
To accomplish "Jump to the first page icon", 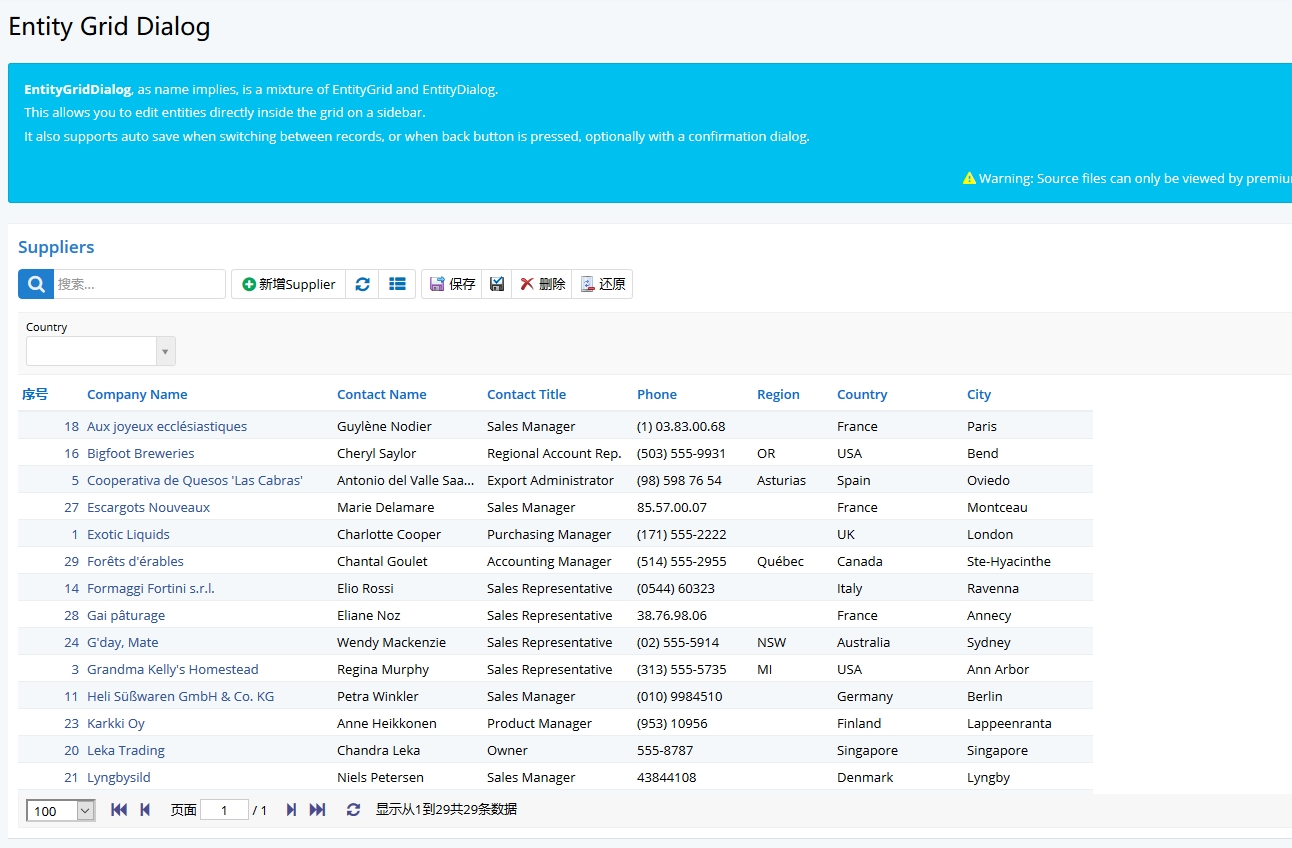I will [x=118, y=809].
